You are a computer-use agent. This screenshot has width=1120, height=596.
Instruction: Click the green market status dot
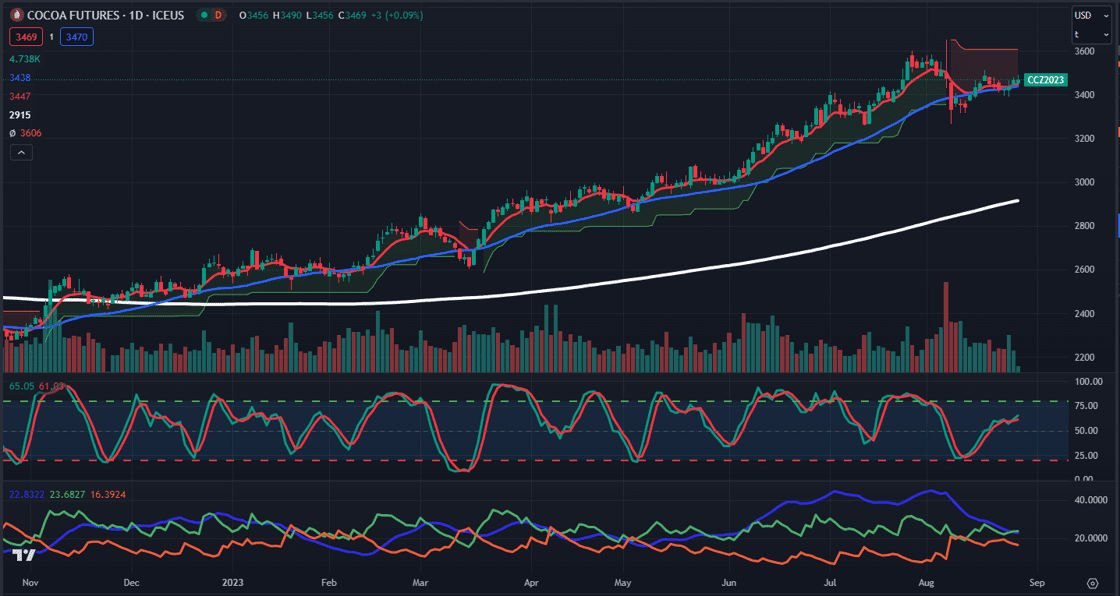click(204, 14)
